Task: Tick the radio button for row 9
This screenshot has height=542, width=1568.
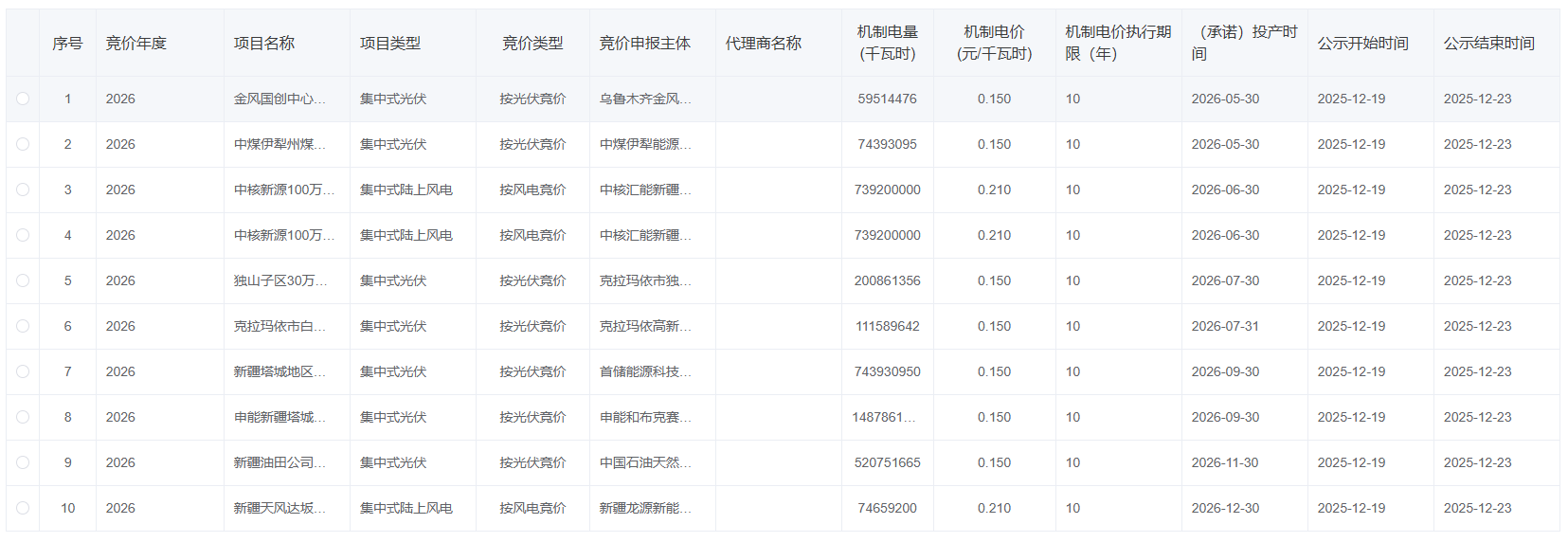Action: tap(23, 462)
